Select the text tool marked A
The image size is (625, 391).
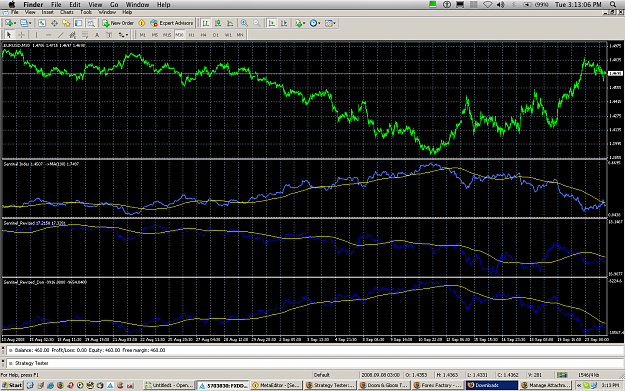tap(97, 35)
